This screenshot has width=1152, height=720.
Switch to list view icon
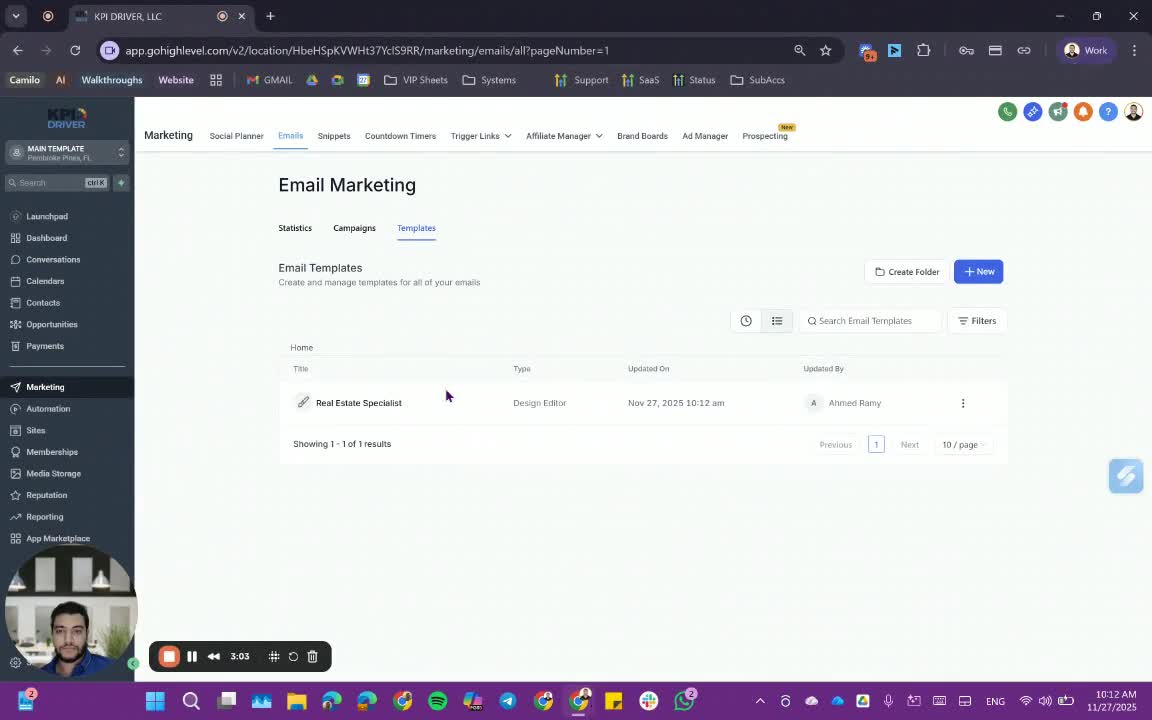pyautogui.click(x=777, y=321)
